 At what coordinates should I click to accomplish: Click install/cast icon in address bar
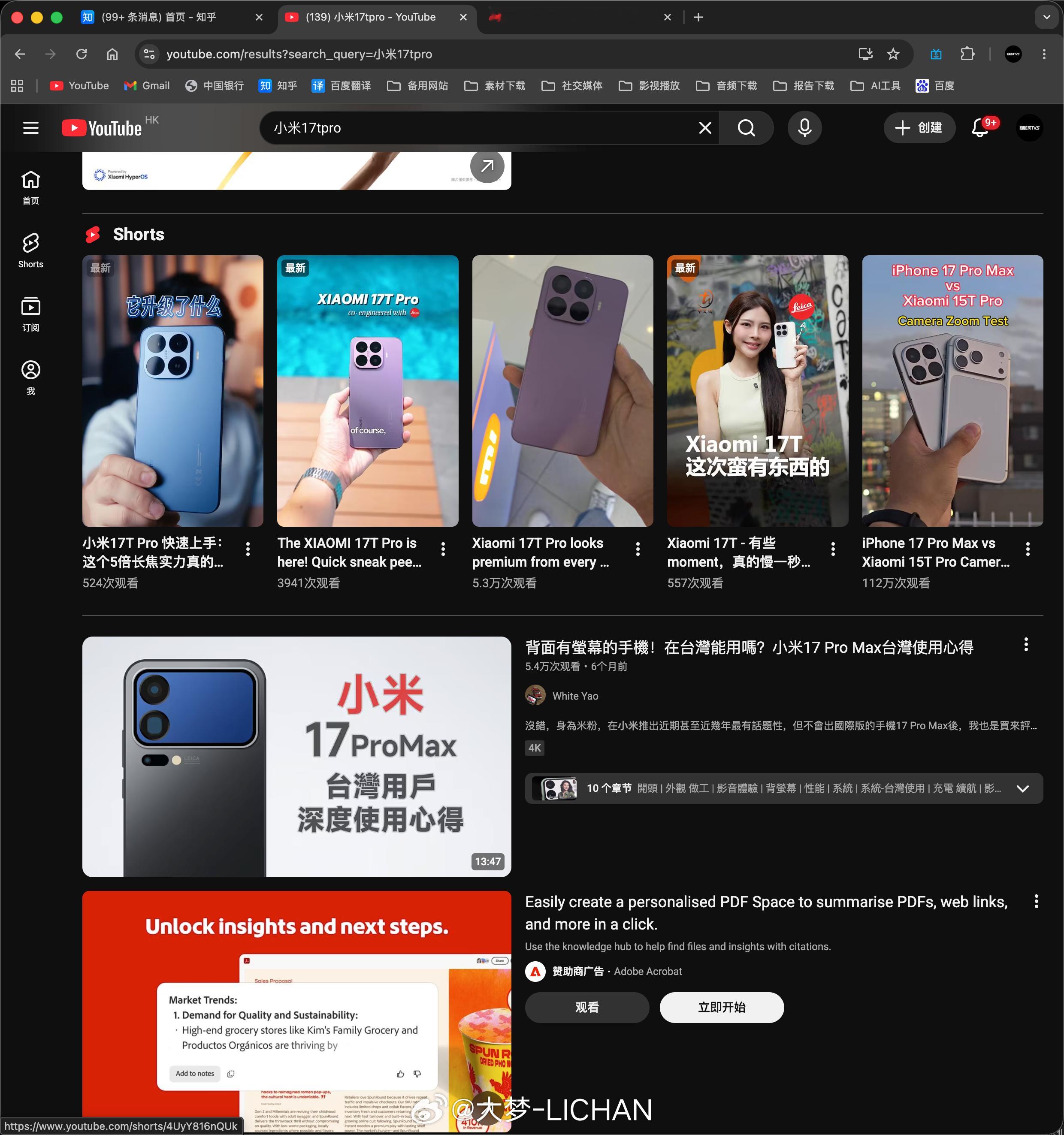[866, 54]
